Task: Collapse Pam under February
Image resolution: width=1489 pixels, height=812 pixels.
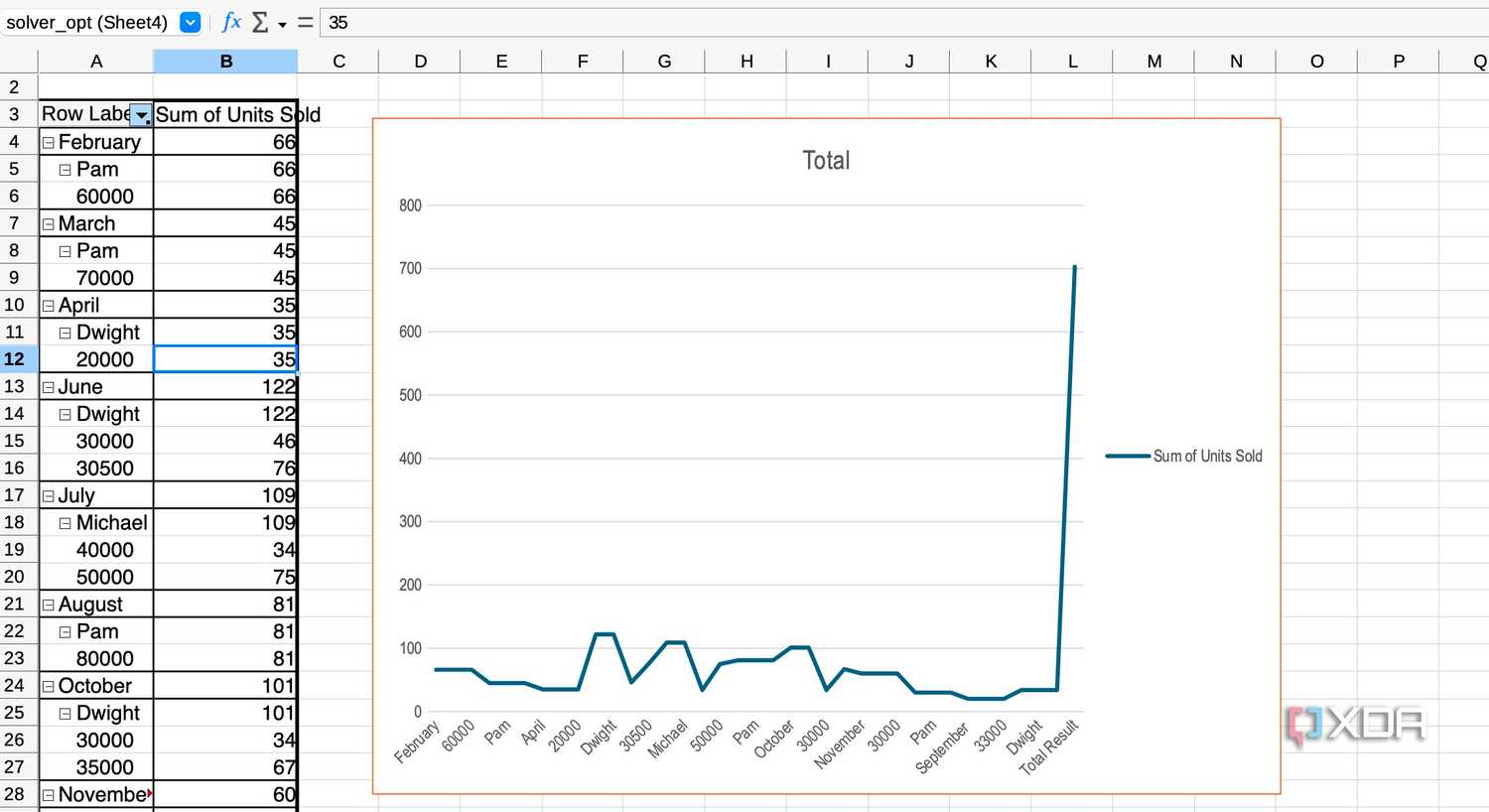Action: 66,170
